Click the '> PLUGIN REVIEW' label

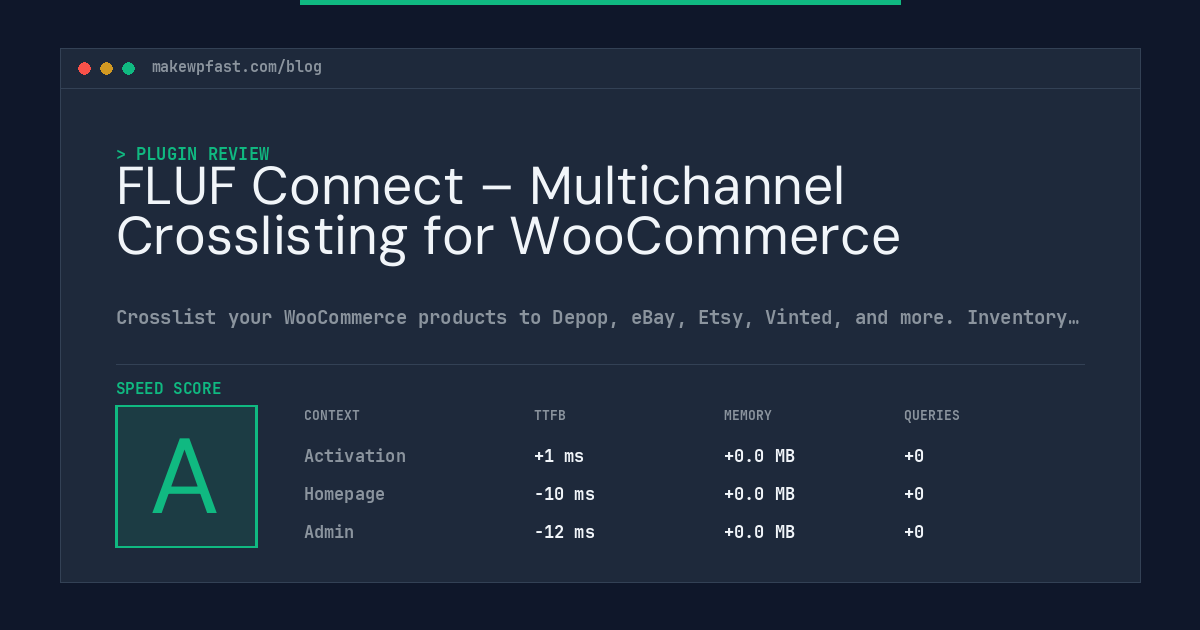(193, 154)
